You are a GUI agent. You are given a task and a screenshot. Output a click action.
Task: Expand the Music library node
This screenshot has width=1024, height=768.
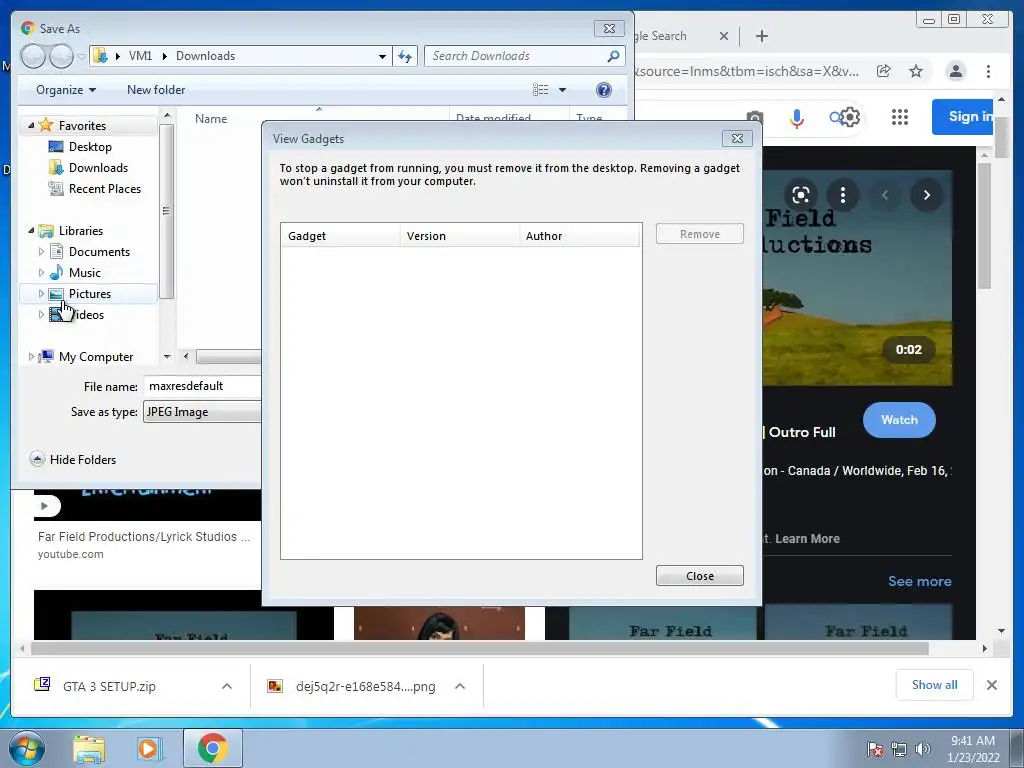[x=41, y=272]
